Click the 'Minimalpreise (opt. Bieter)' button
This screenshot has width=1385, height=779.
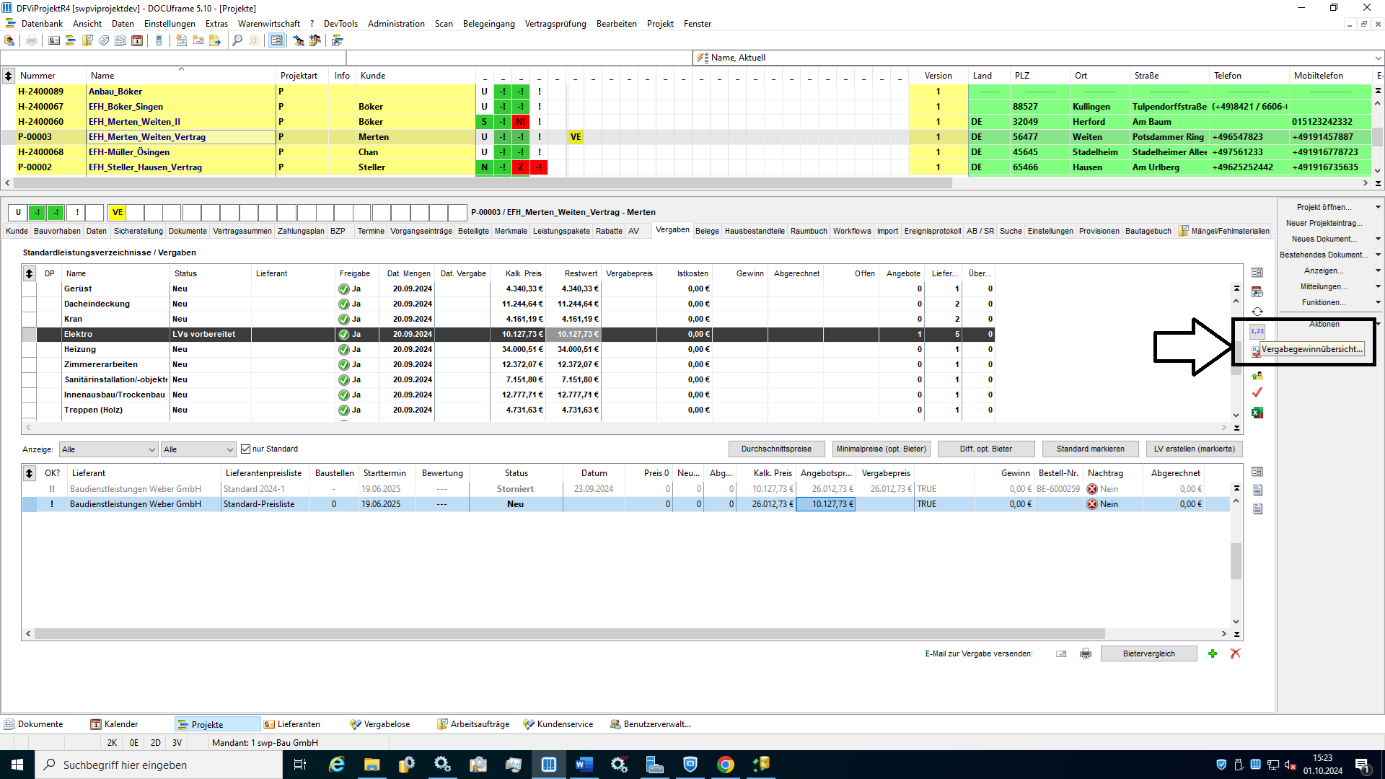click(881, 449)
